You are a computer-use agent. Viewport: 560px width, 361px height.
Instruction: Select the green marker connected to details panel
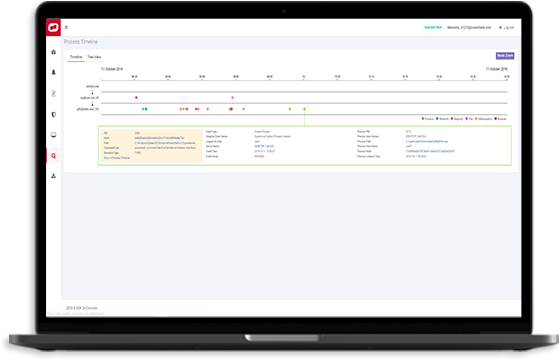(x=304, y=109)
